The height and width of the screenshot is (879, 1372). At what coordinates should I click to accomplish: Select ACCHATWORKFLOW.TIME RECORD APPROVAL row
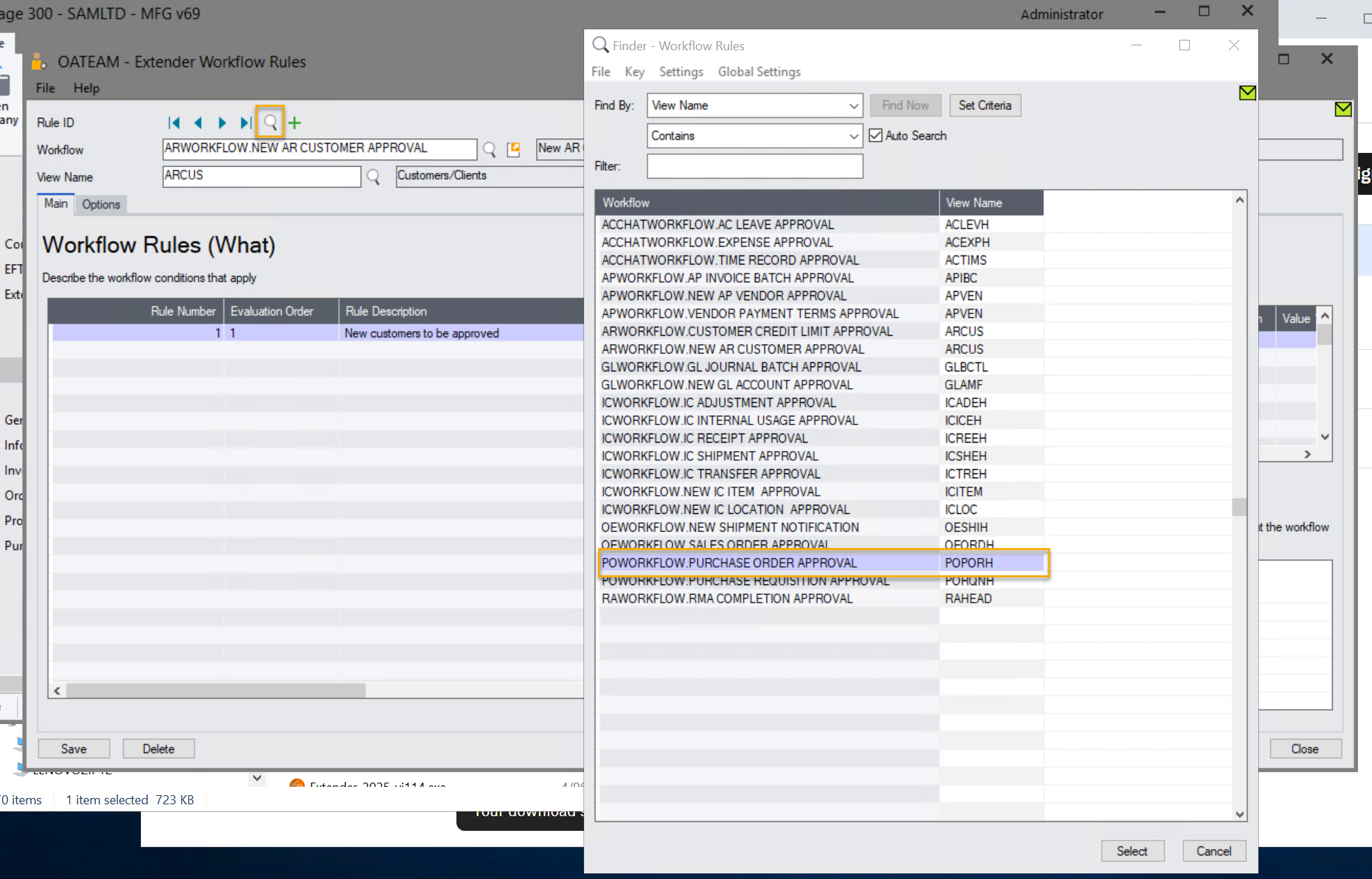pyautogui.click(x=821, y=260)
